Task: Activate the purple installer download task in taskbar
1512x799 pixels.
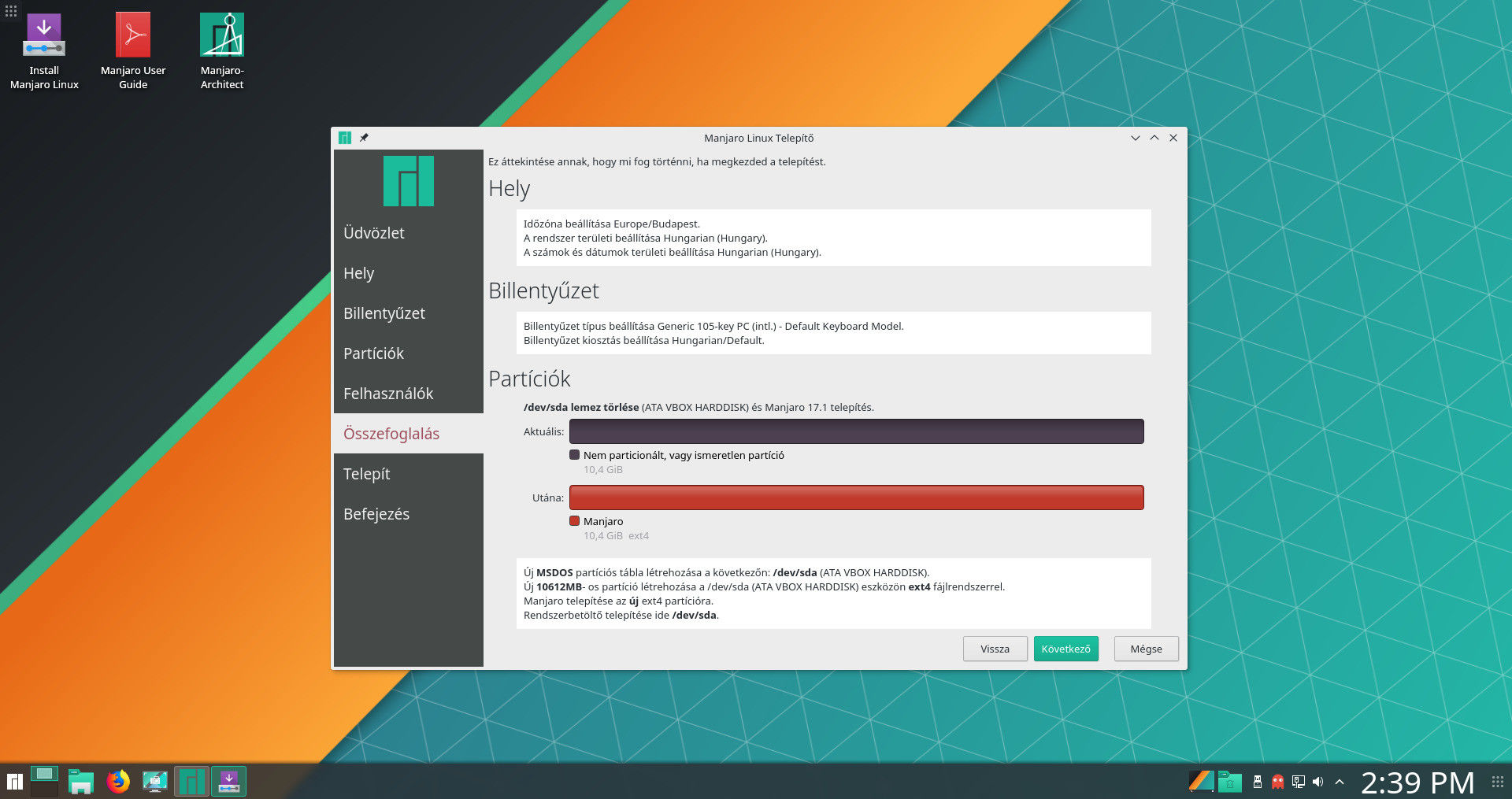Action: click(228, 782)
